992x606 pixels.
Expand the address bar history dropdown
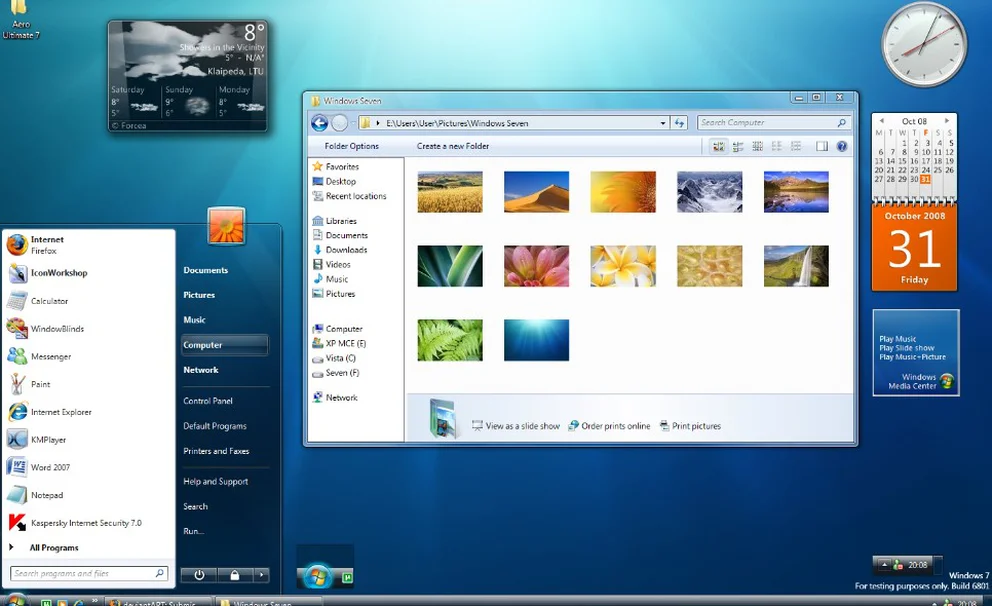[663, 123]
